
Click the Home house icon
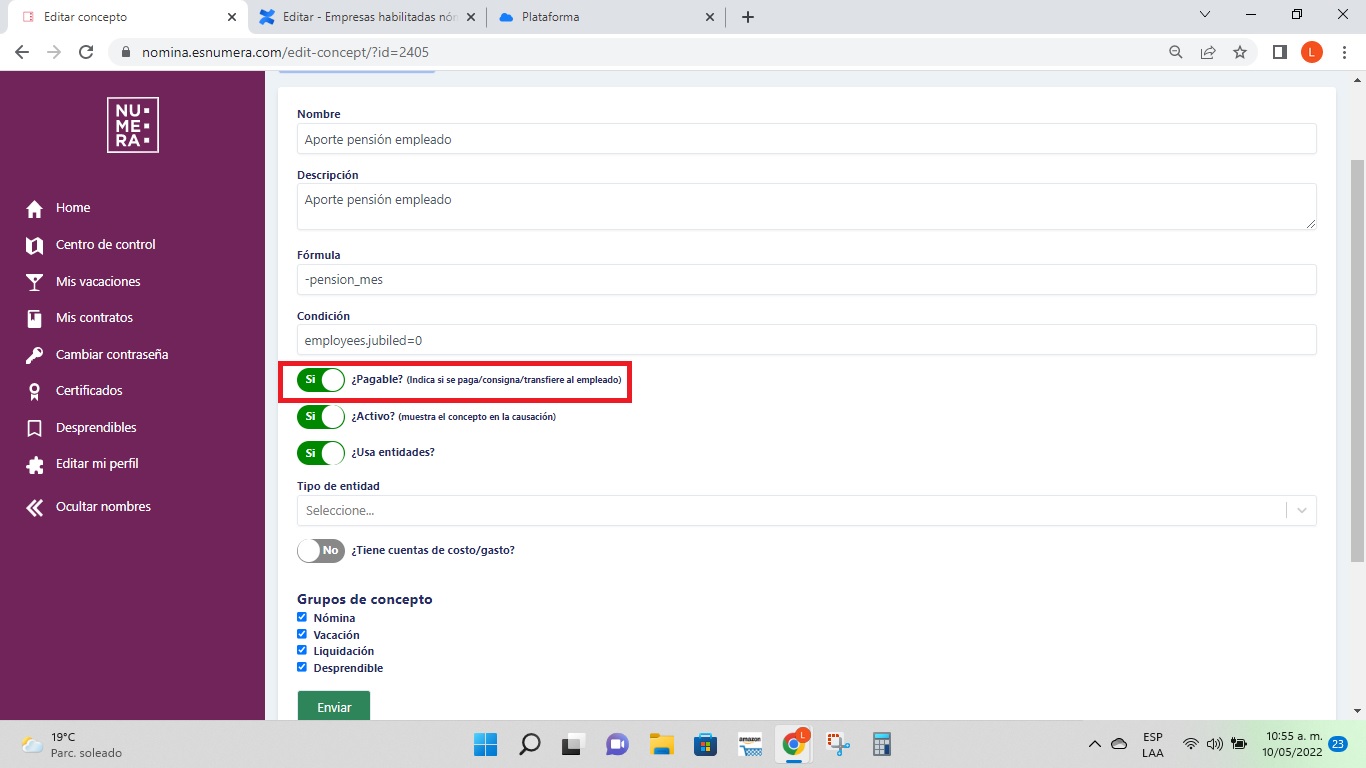(x=35, y=209)
